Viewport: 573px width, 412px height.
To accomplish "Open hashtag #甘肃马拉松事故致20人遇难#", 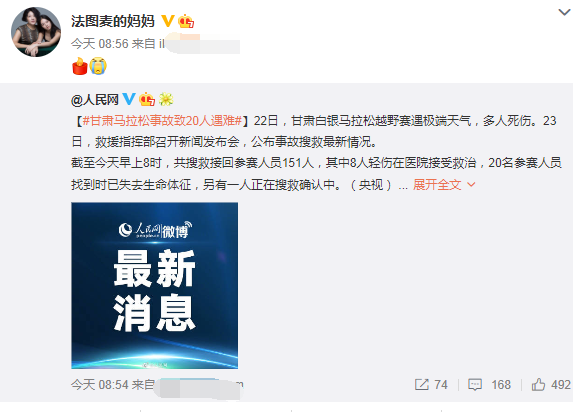I will tap(162, 121).
